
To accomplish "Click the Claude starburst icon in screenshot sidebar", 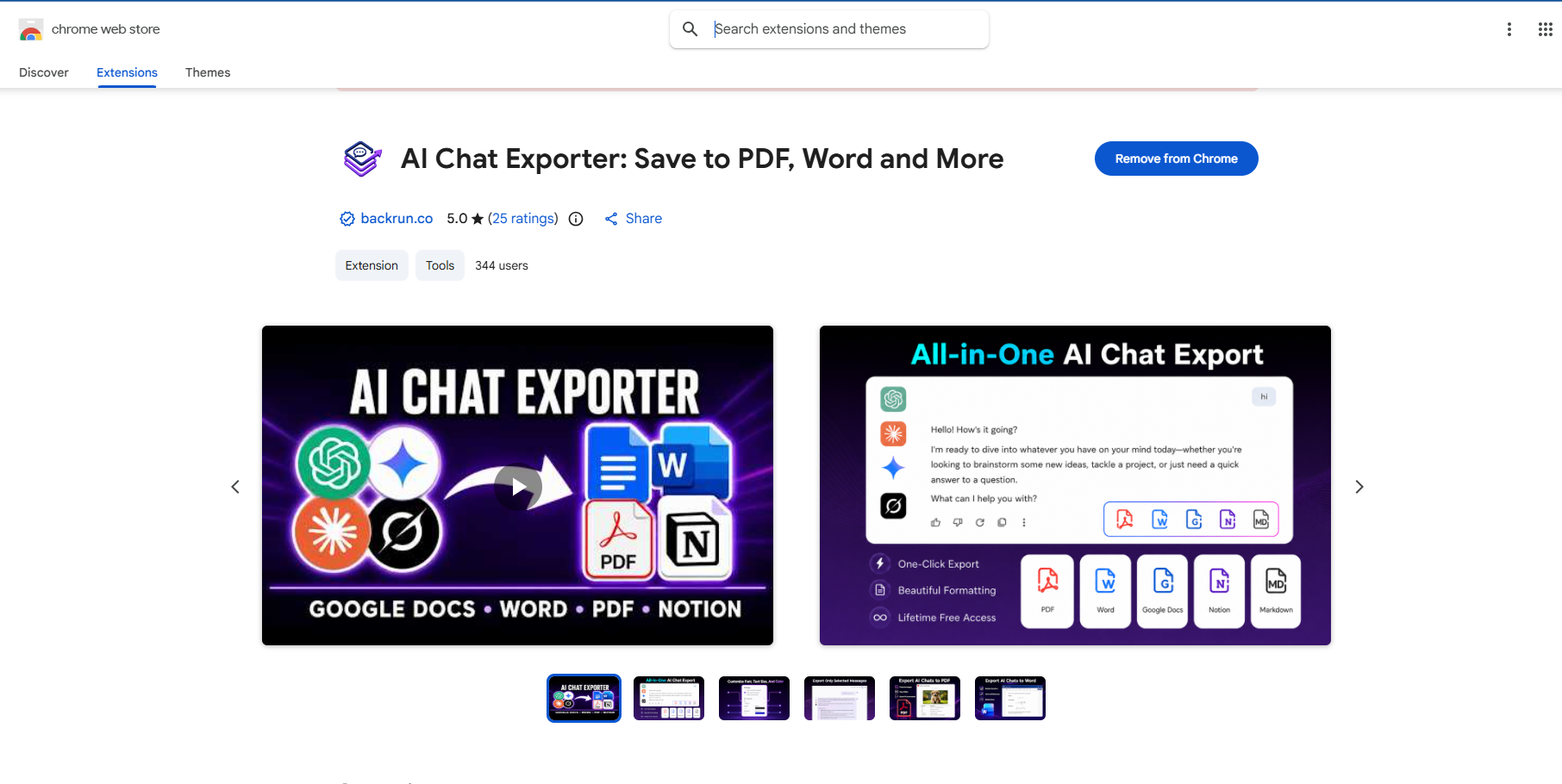I will pos(893,433).
